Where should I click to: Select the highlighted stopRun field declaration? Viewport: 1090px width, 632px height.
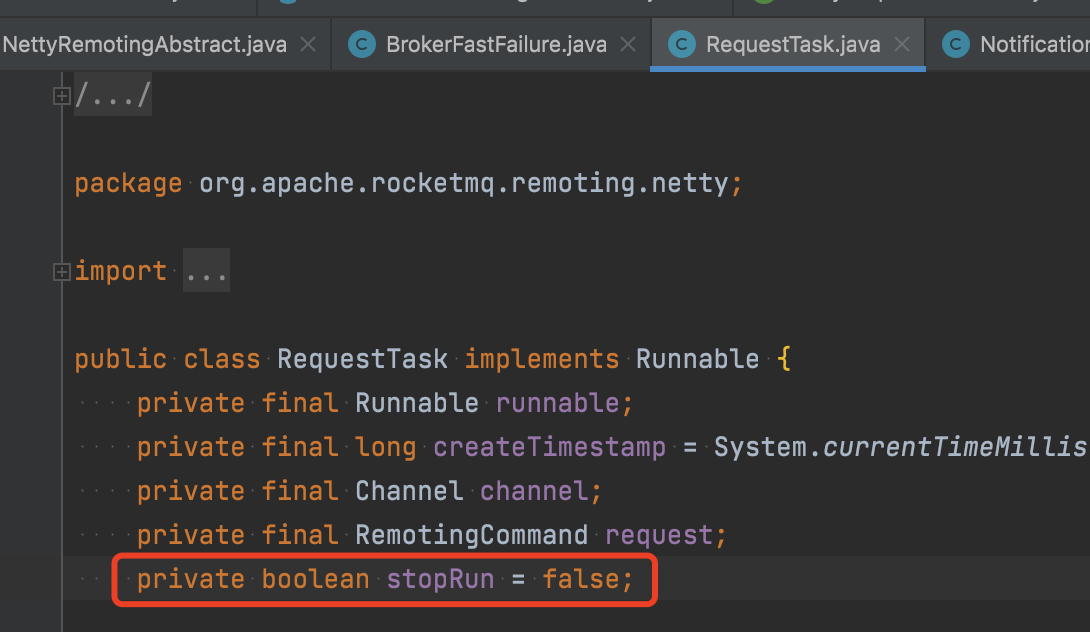click(x=383, y=579)
